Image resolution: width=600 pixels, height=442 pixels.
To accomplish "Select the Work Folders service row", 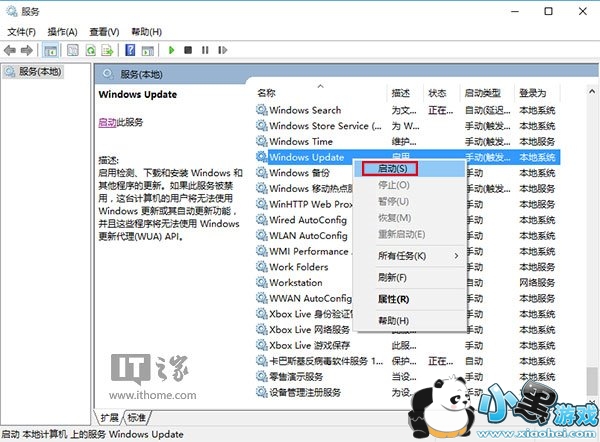I will click(408, 267).
